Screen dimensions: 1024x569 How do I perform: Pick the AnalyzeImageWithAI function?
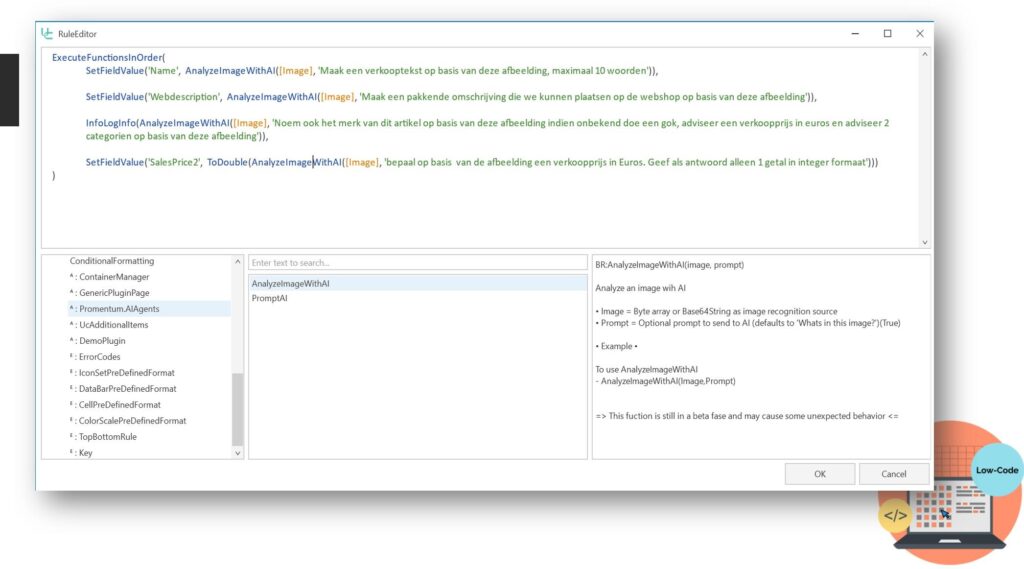(291, 284)
